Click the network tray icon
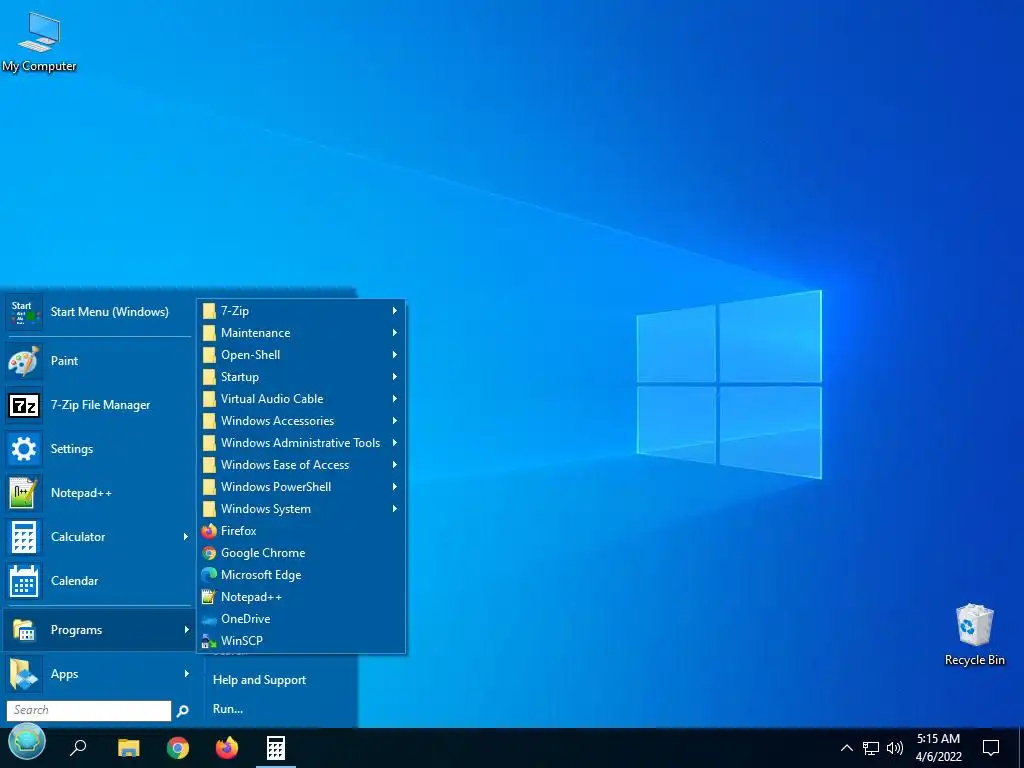Screen dimensions: 1024x768 click(871, 748)
